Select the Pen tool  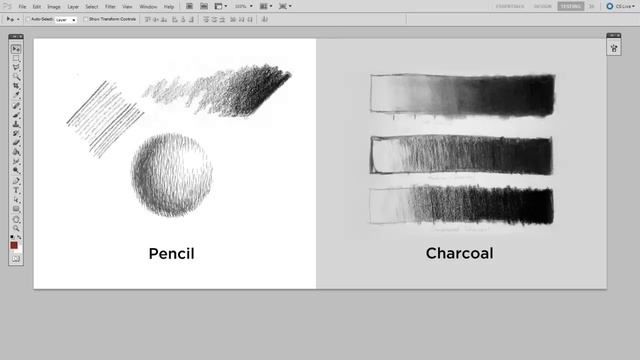pos(16,181)
